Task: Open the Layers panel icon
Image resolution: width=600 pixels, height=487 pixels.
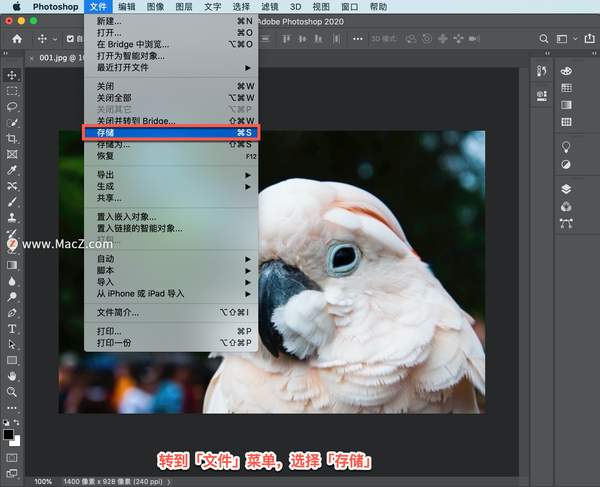Action: [566, 188]
